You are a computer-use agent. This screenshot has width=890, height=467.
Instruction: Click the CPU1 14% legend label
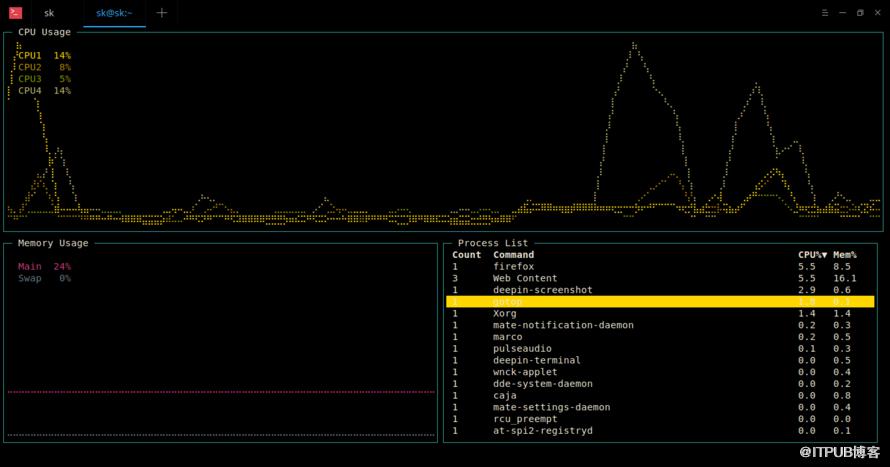[44, 56]
